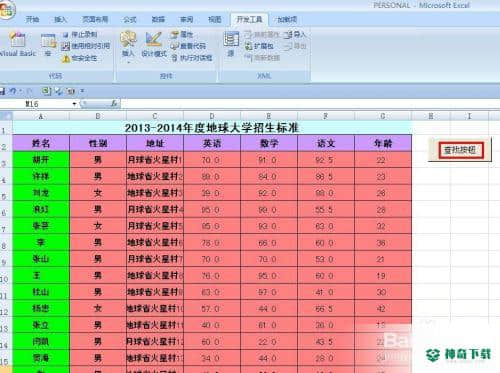Click the Office button orb
This screenshot has height=373, width=500.
pyautogui.click(x=7, y=10)
